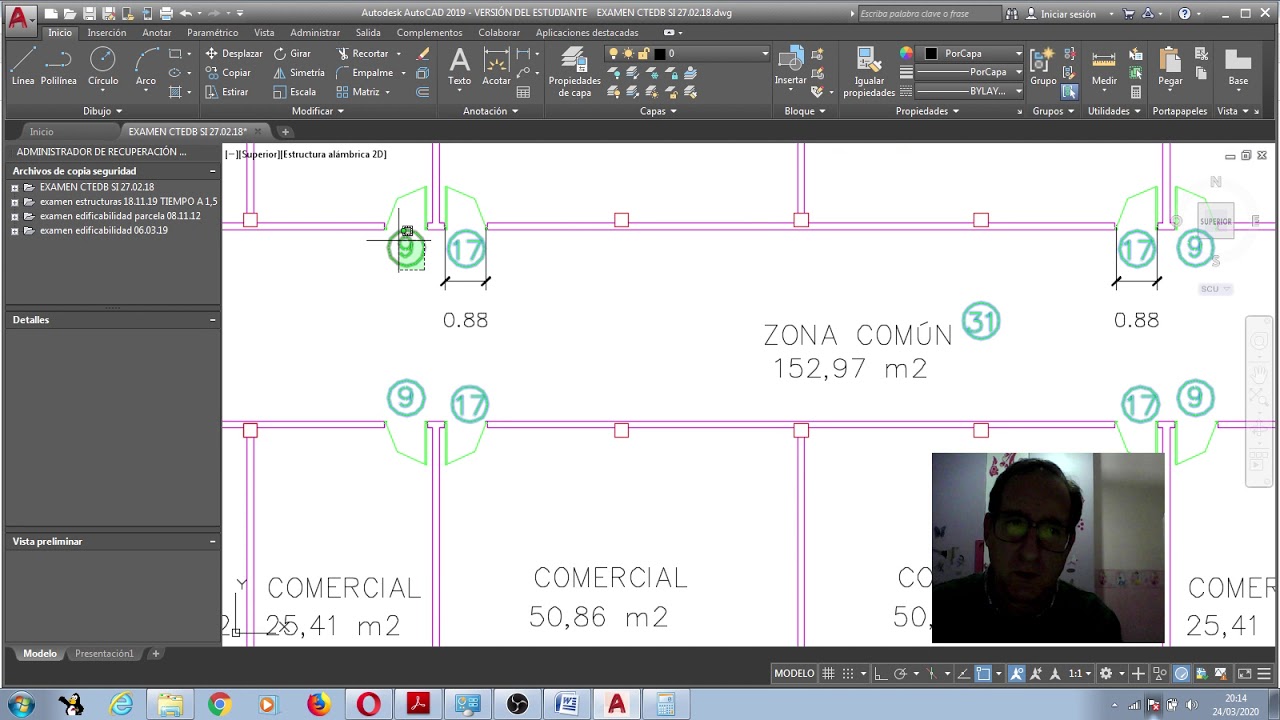
Task: Toggle annotation visibility in status bar
Action: (x=1016, y=673)
